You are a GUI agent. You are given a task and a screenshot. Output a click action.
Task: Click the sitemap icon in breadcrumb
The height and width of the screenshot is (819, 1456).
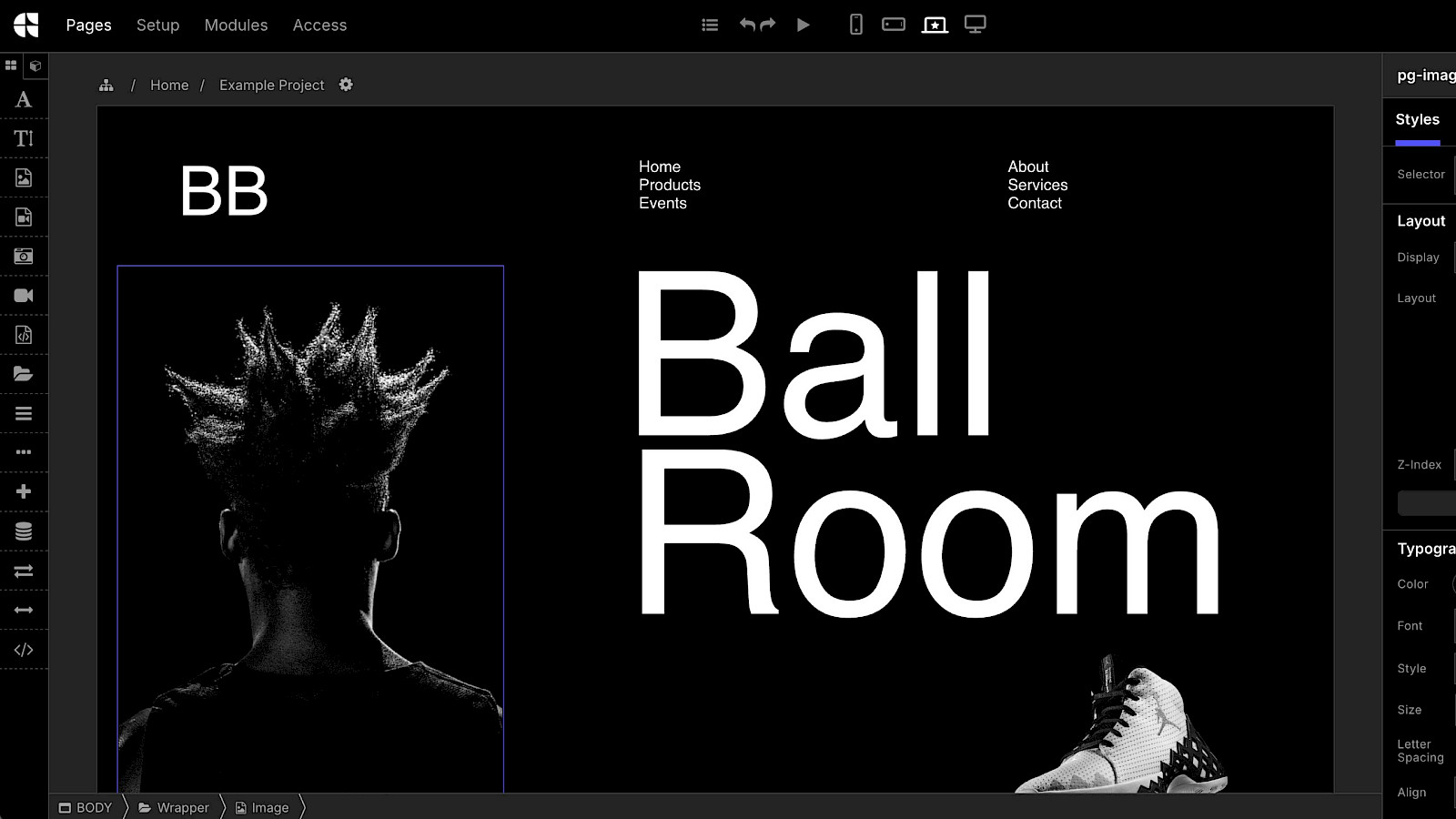coord(106,86)
